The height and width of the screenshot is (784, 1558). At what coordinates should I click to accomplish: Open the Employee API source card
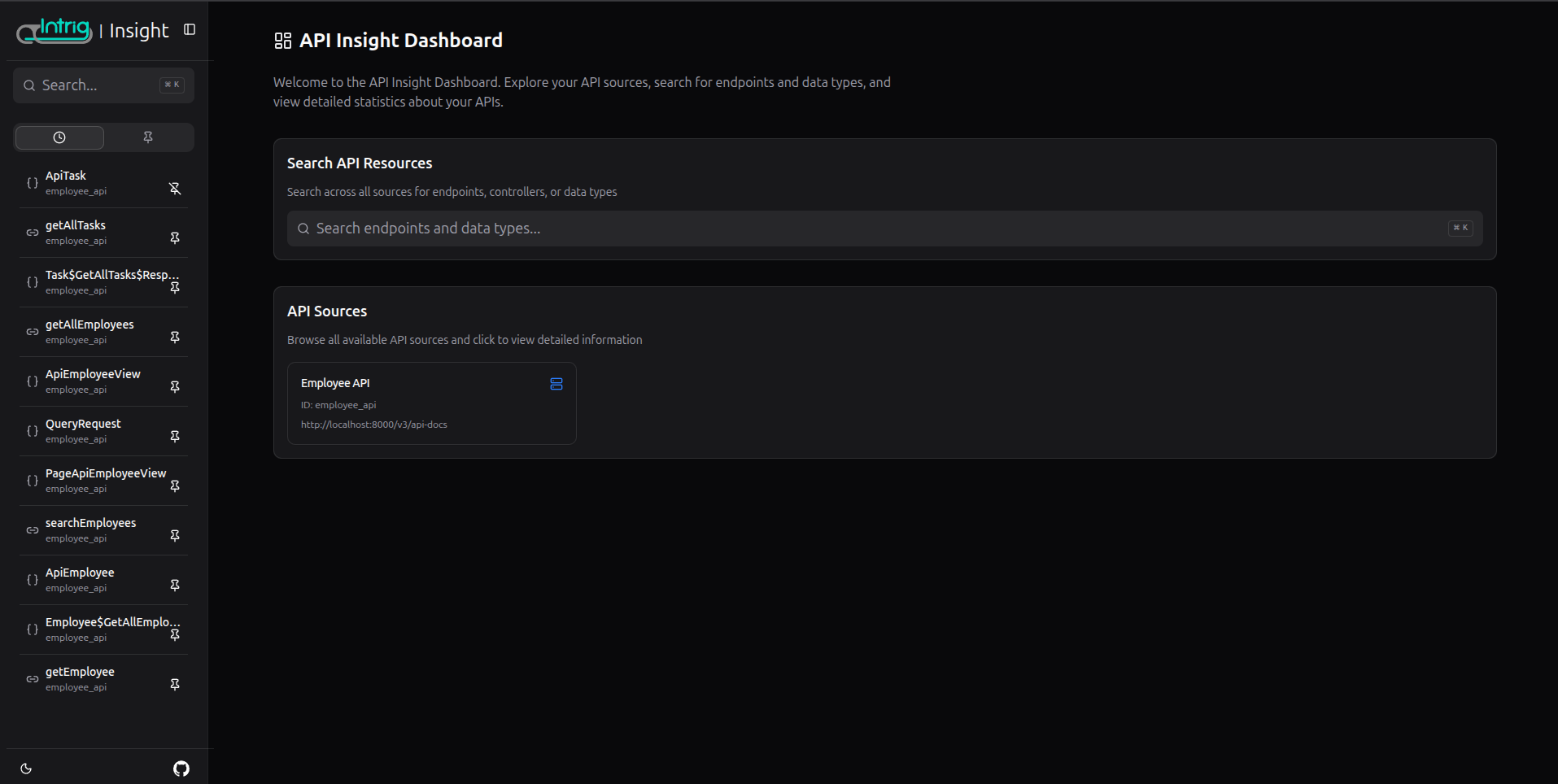click(x=431, y=403)
